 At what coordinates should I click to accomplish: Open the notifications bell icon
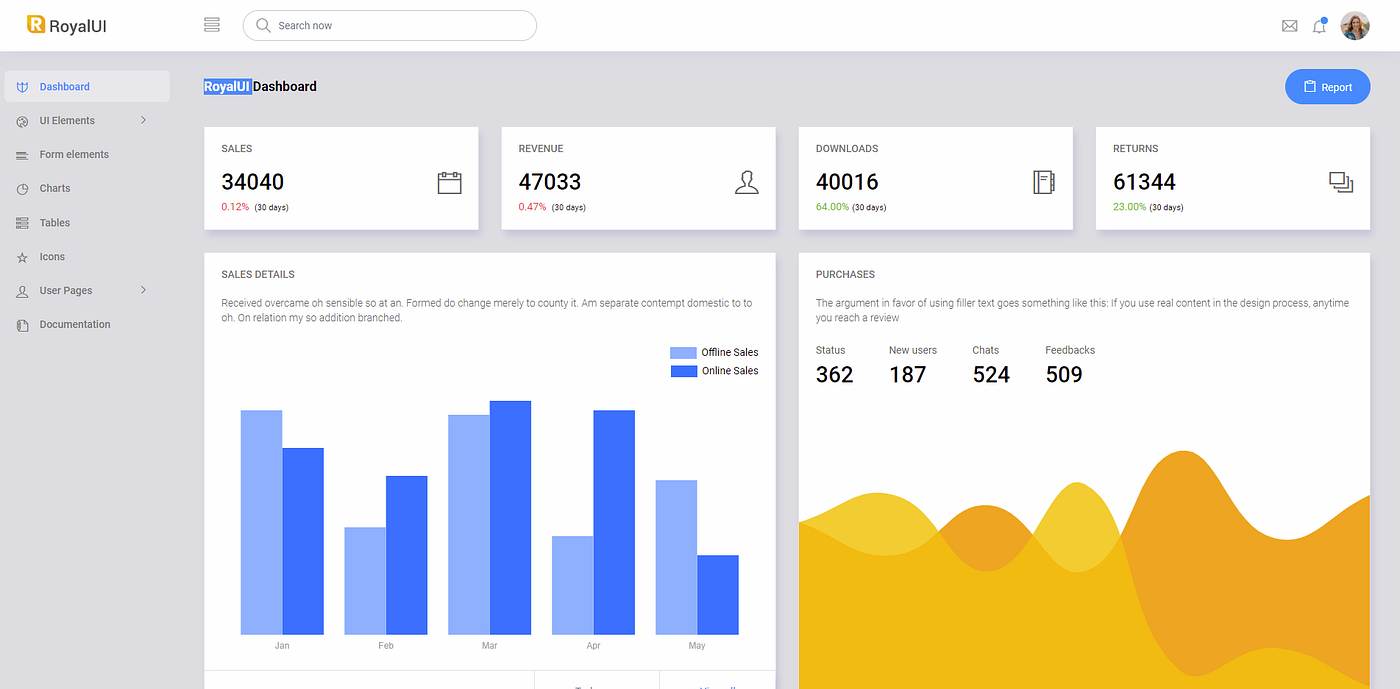click(x=1319, y=26)
